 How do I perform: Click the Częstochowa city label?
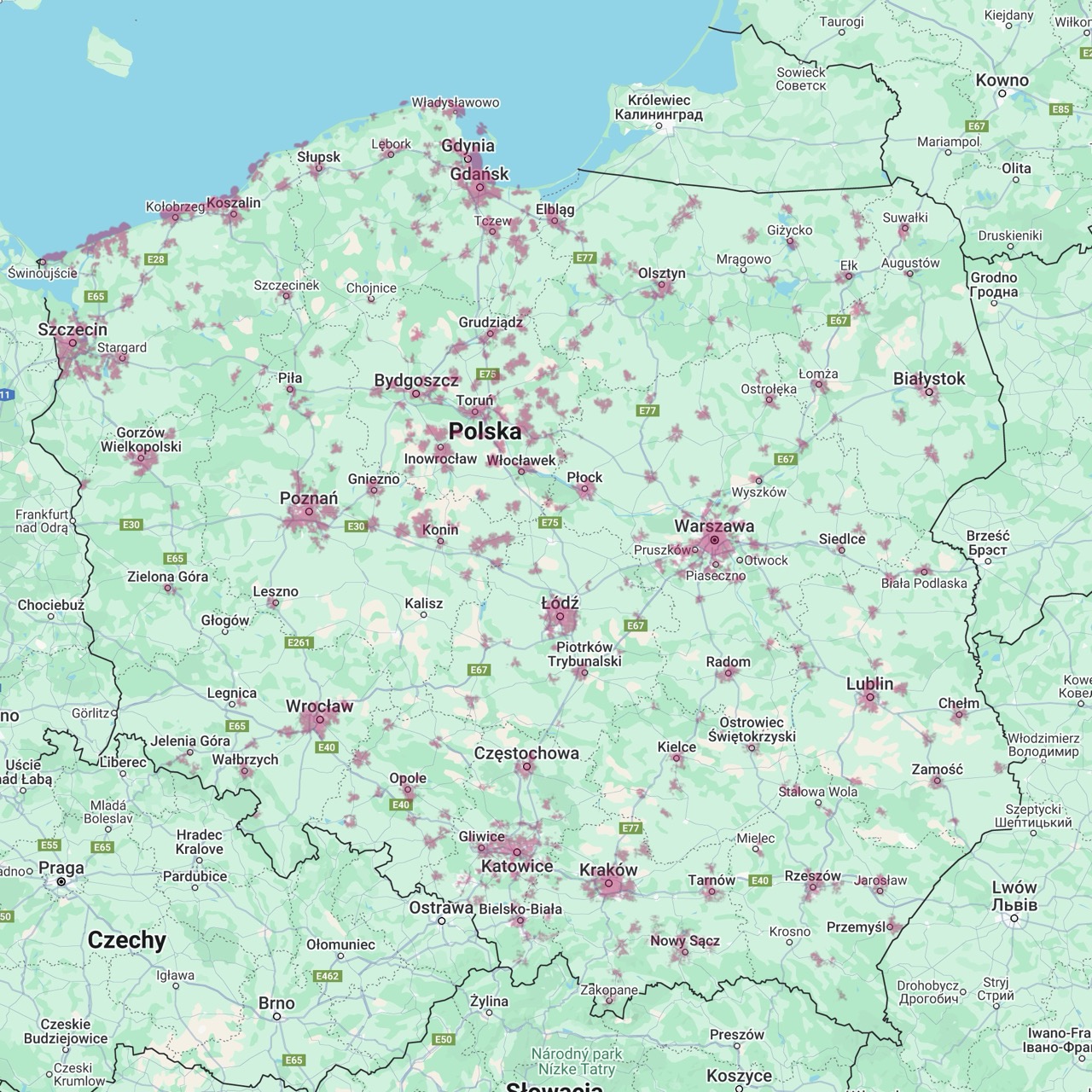coord(526,753)
